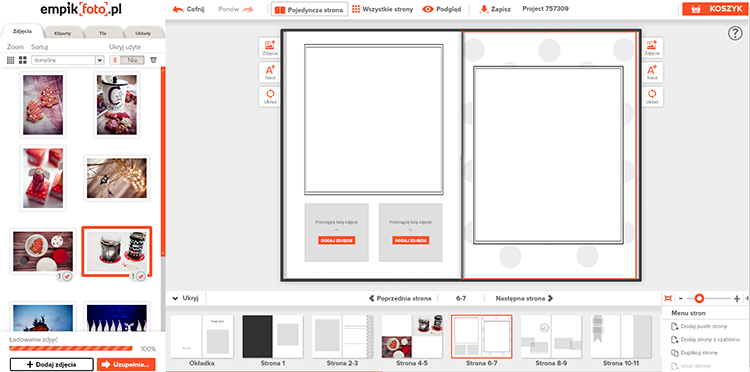Screen dimensions: 750x372
Task: Open Okładka cover thumbnail
Action: 202,337
